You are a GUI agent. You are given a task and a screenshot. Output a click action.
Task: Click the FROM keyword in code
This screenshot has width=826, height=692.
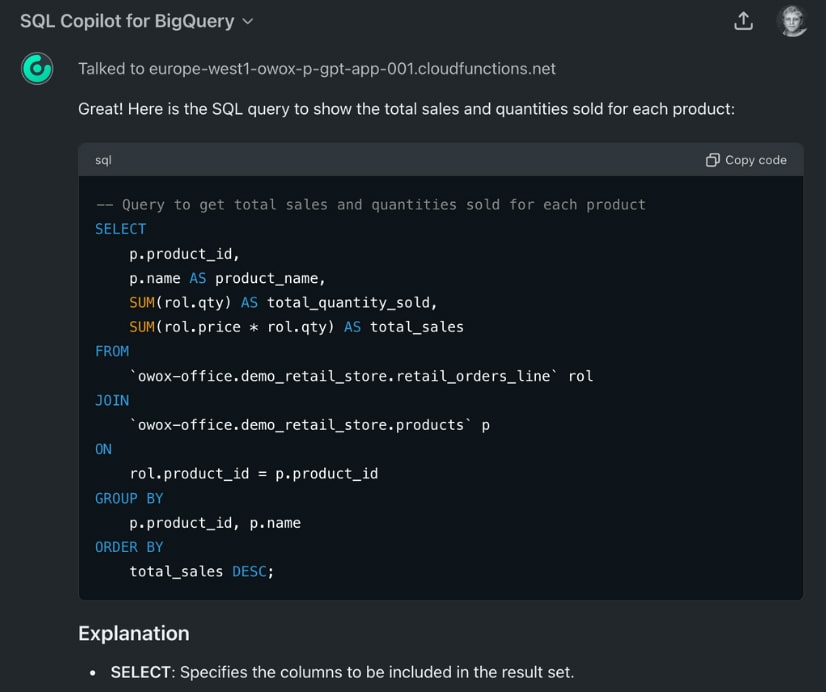112,351
